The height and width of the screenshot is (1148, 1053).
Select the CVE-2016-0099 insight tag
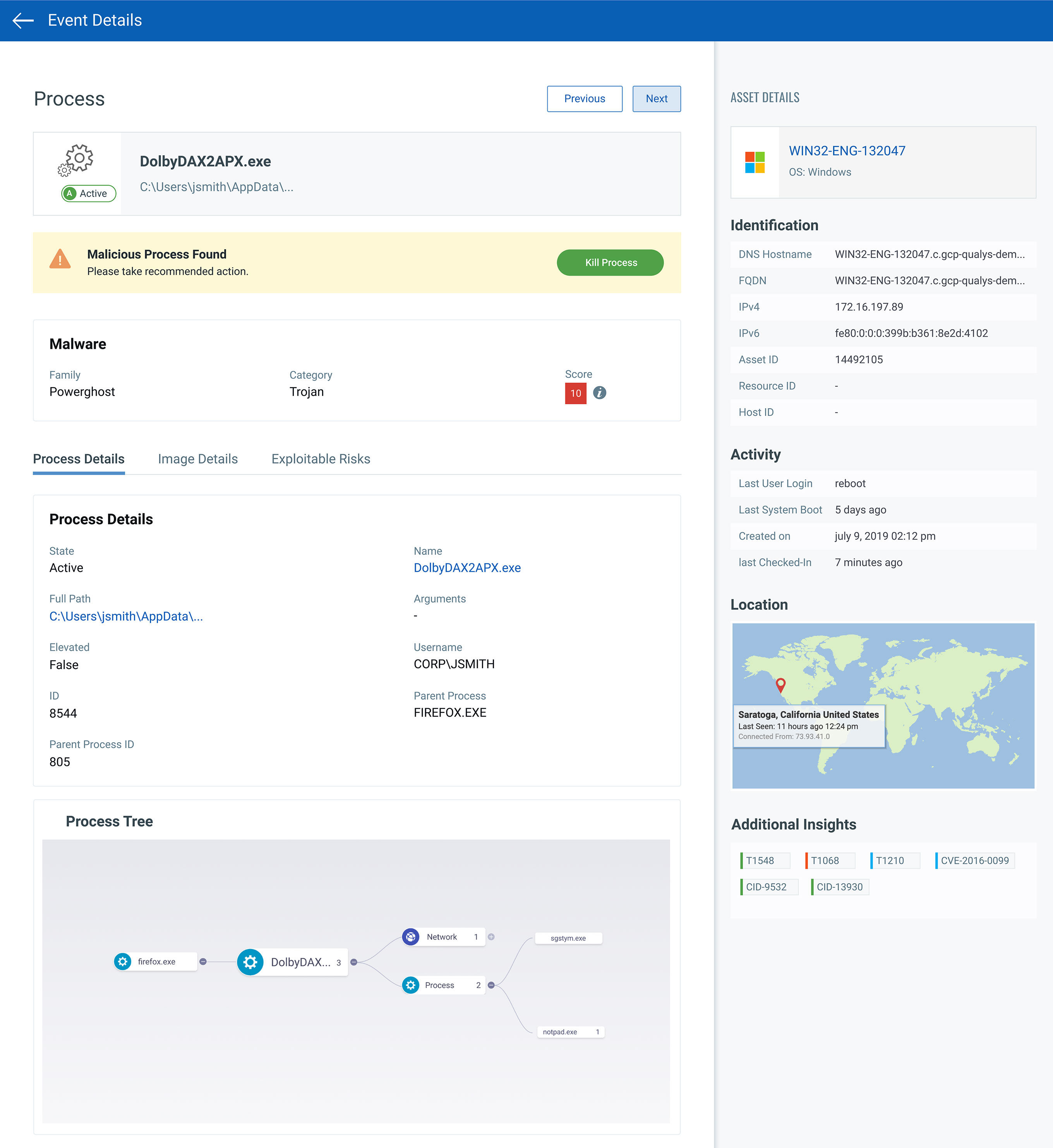coord(974,861)
